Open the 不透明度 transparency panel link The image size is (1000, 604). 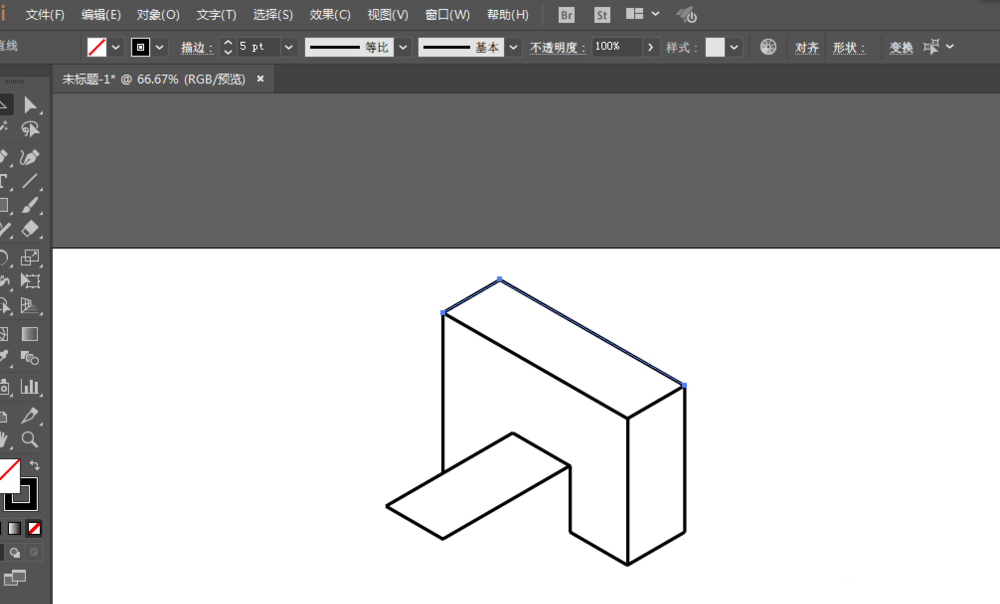pos(558,47)
